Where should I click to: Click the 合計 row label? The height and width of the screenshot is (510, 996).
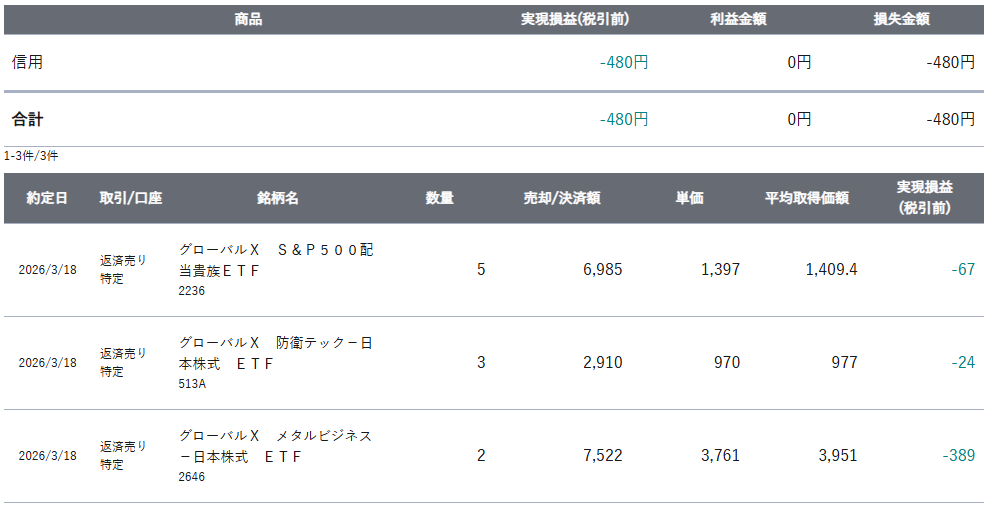(x=27, y=119)
